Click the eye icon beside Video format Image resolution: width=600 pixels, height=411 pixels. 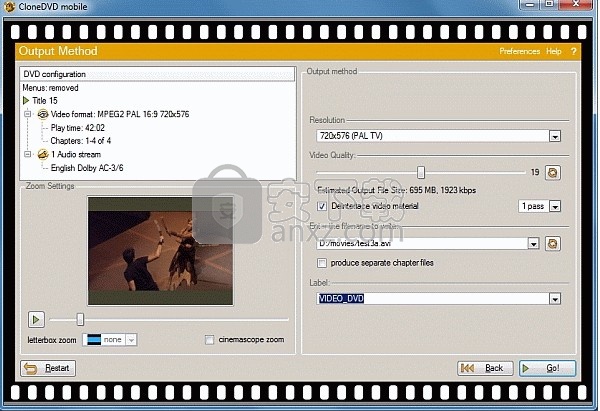[43, 114]
